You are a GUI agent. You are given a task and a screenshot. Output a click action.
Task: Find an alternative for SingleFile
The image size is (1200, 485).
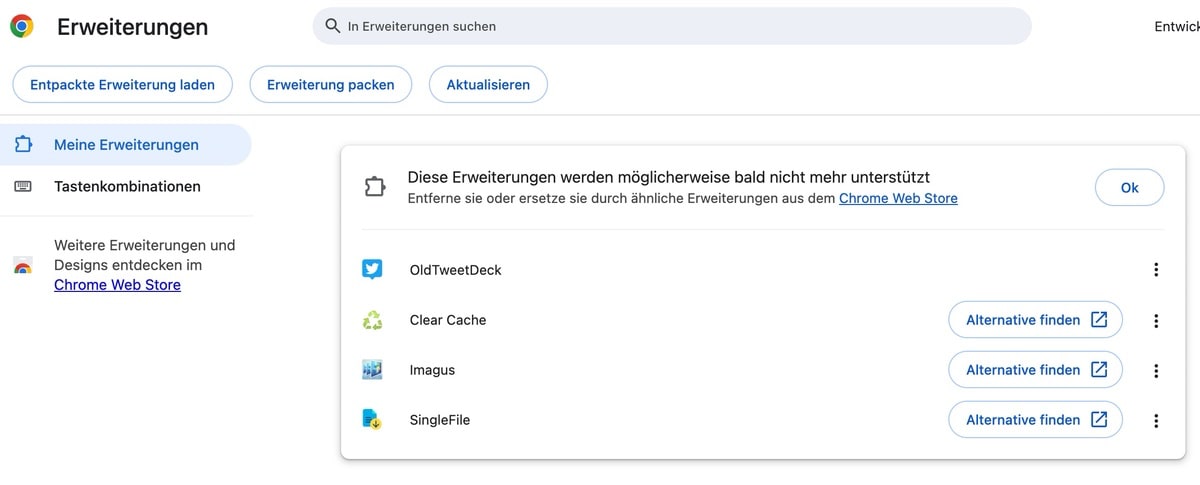coord(1035,420)
